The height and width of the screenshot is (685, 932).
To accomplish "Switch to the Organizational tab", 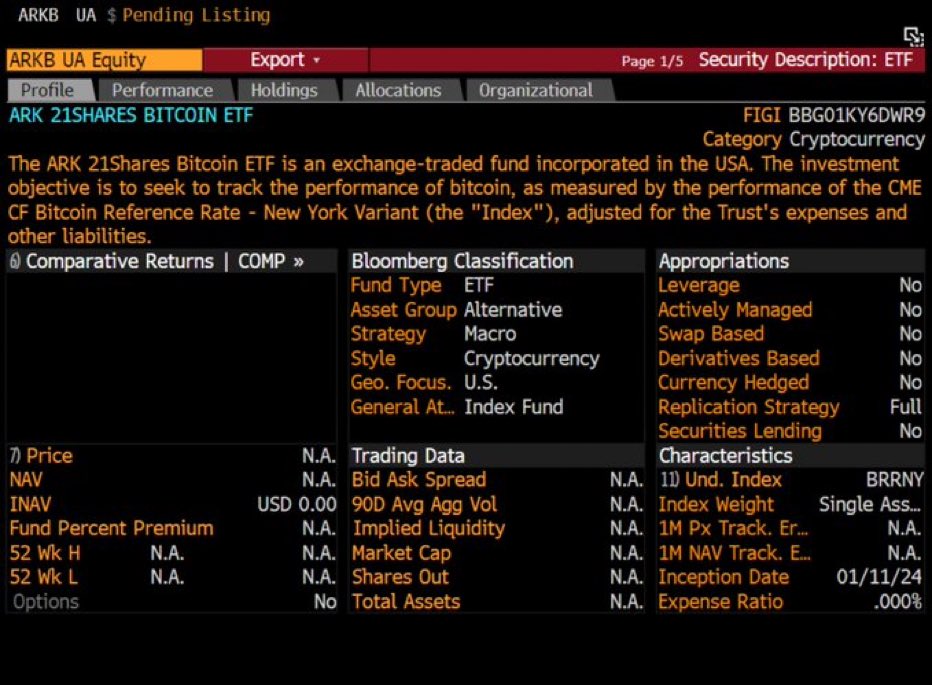I will tap(537, 89).
